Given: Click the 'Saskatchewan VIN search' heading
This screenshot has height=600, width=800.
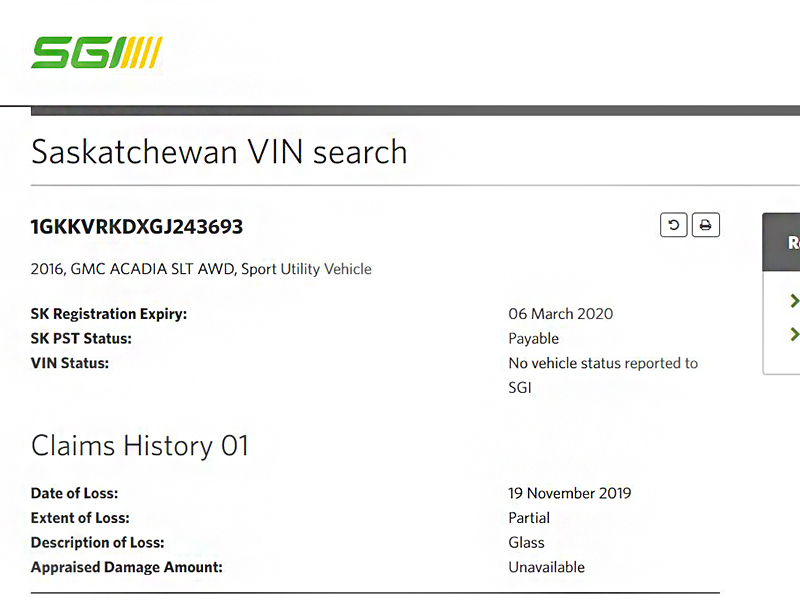Looking at the screenshot, I should coord(219,152).
